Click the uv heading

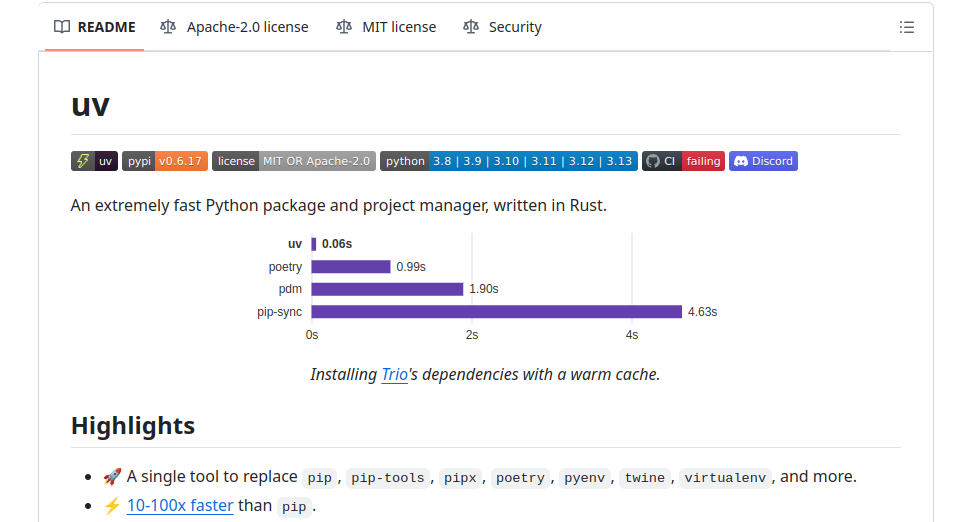[x=91, y=105]
